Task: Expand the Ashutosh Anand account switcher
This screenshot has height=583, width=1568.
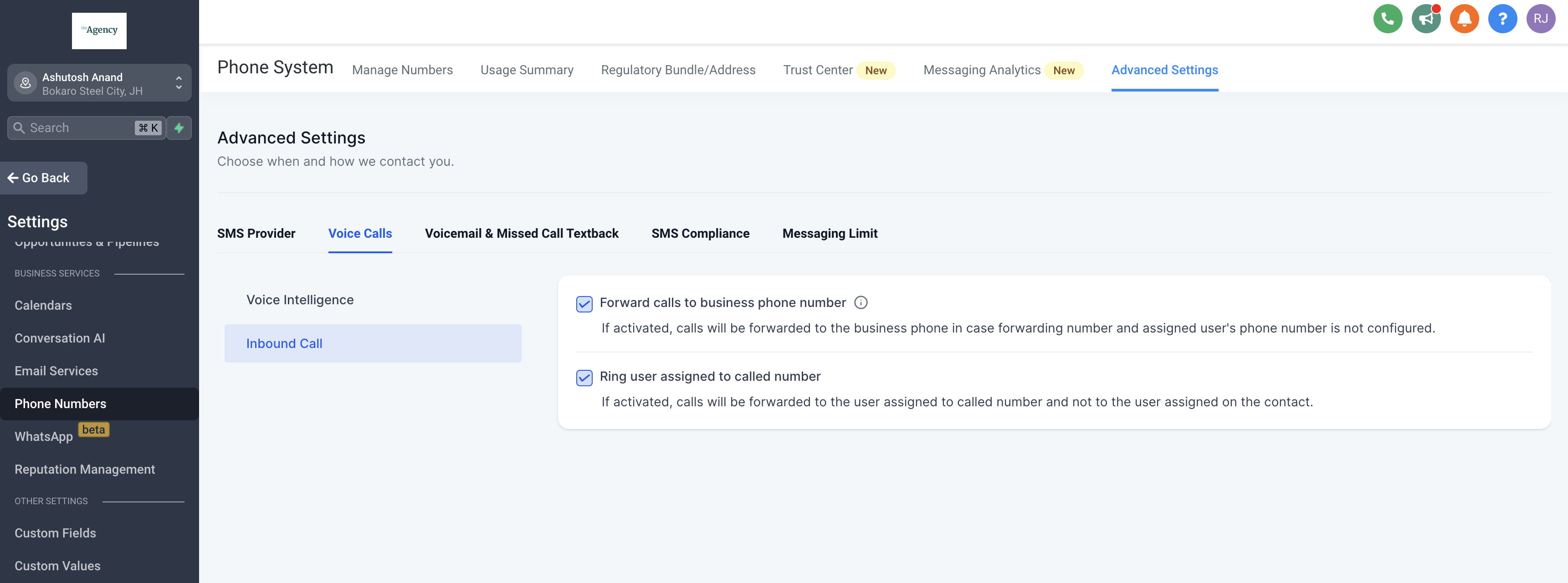Action: point(99,83)
